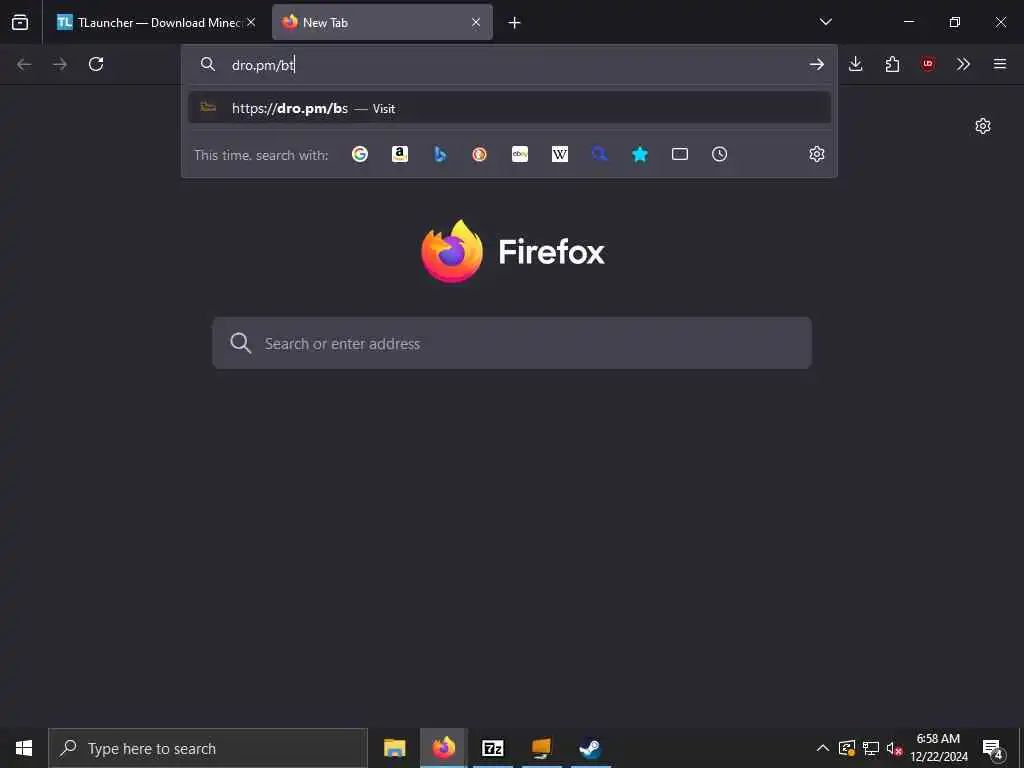Open the Downloads panel
Viewport: 1024px width, 768px height.
click(x=856, y=64)
